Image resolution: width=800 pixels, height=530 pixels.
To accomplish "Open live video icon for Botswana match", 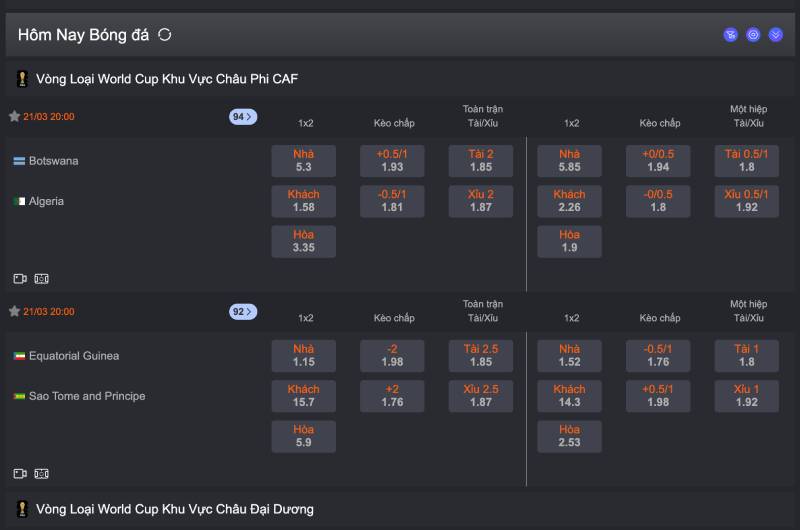I will (20, 279).
